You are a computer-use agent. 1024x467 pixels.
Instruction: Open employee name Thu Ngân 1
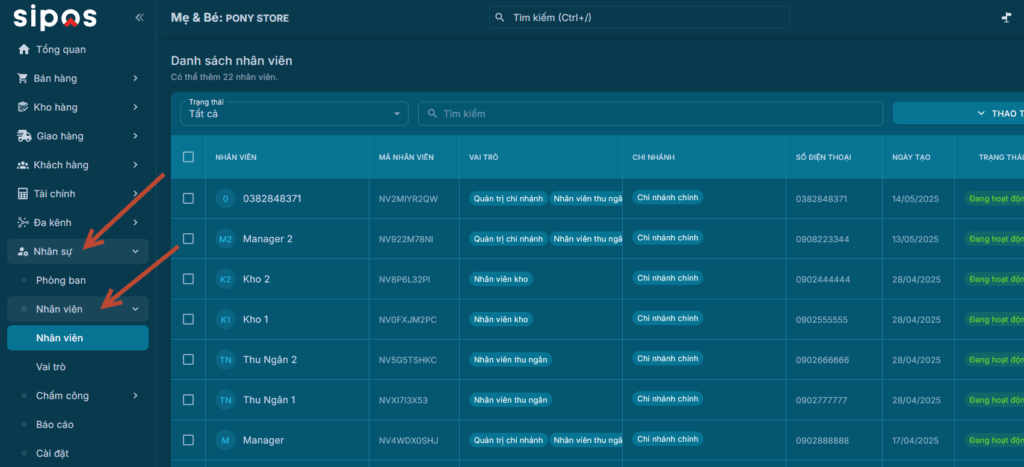(x=269, y=400)
